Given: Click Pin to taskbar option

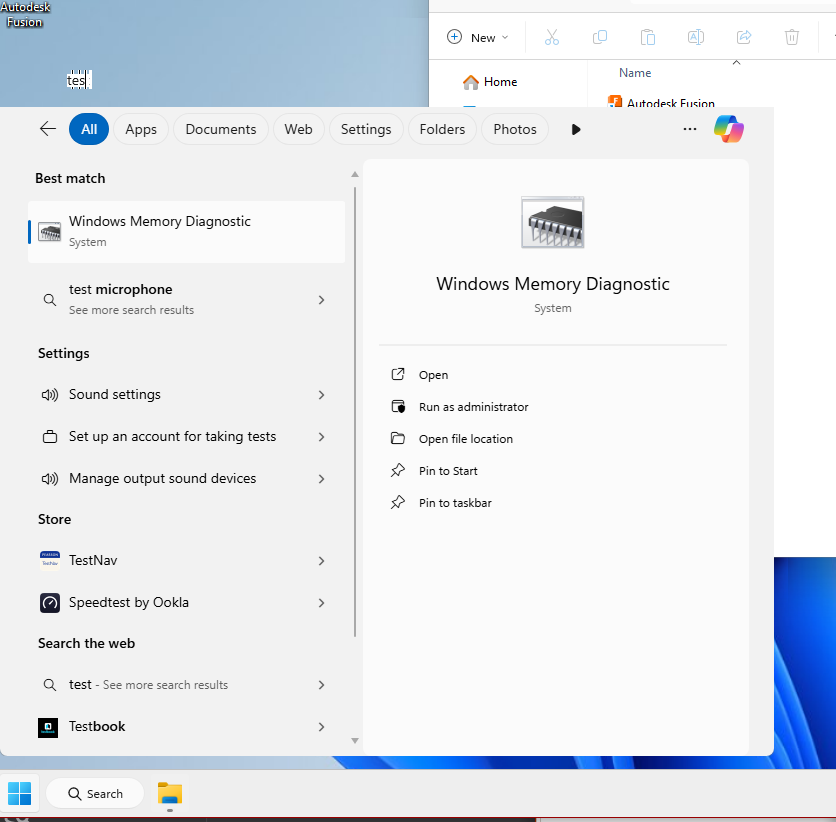Looking at the screenshot, I should [x=455, y=503].
